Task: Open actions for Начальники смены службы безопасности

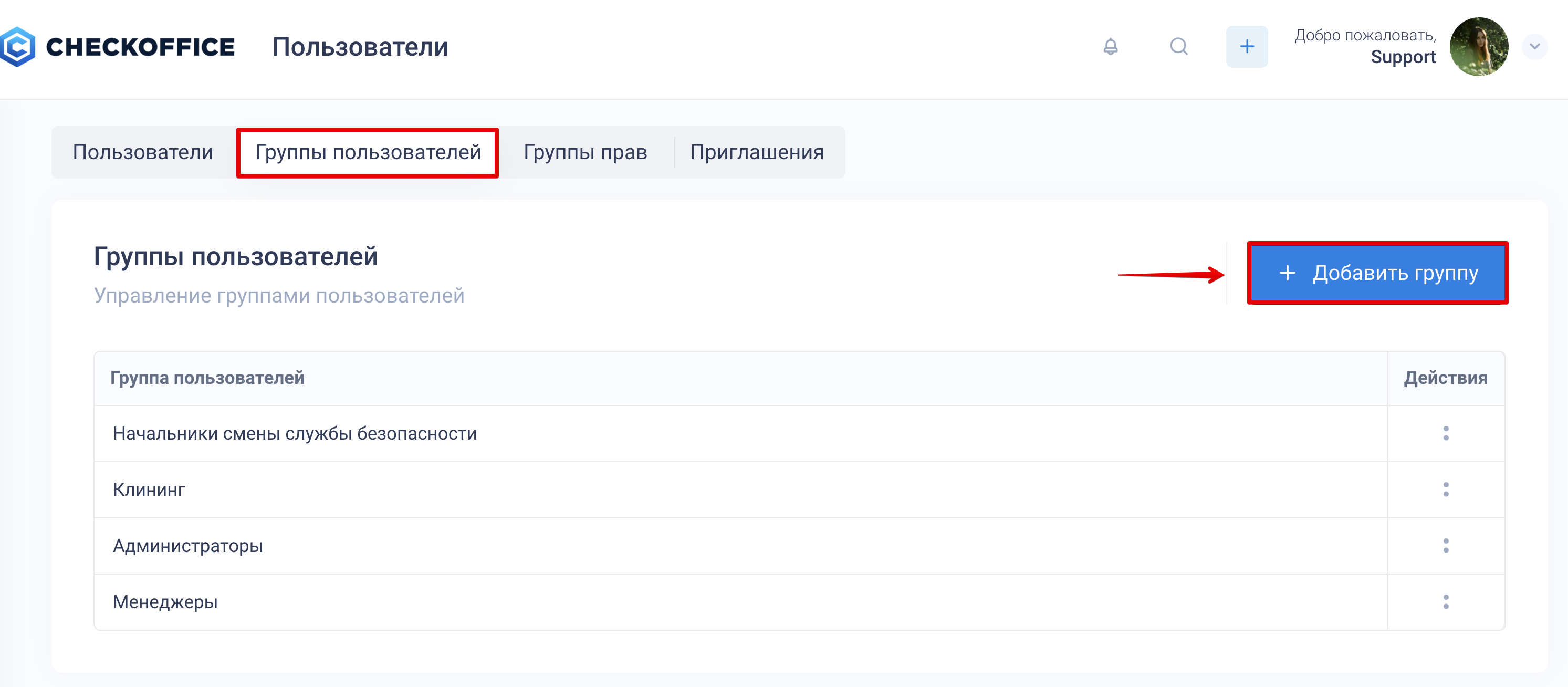Action: tap(1446, 434)
